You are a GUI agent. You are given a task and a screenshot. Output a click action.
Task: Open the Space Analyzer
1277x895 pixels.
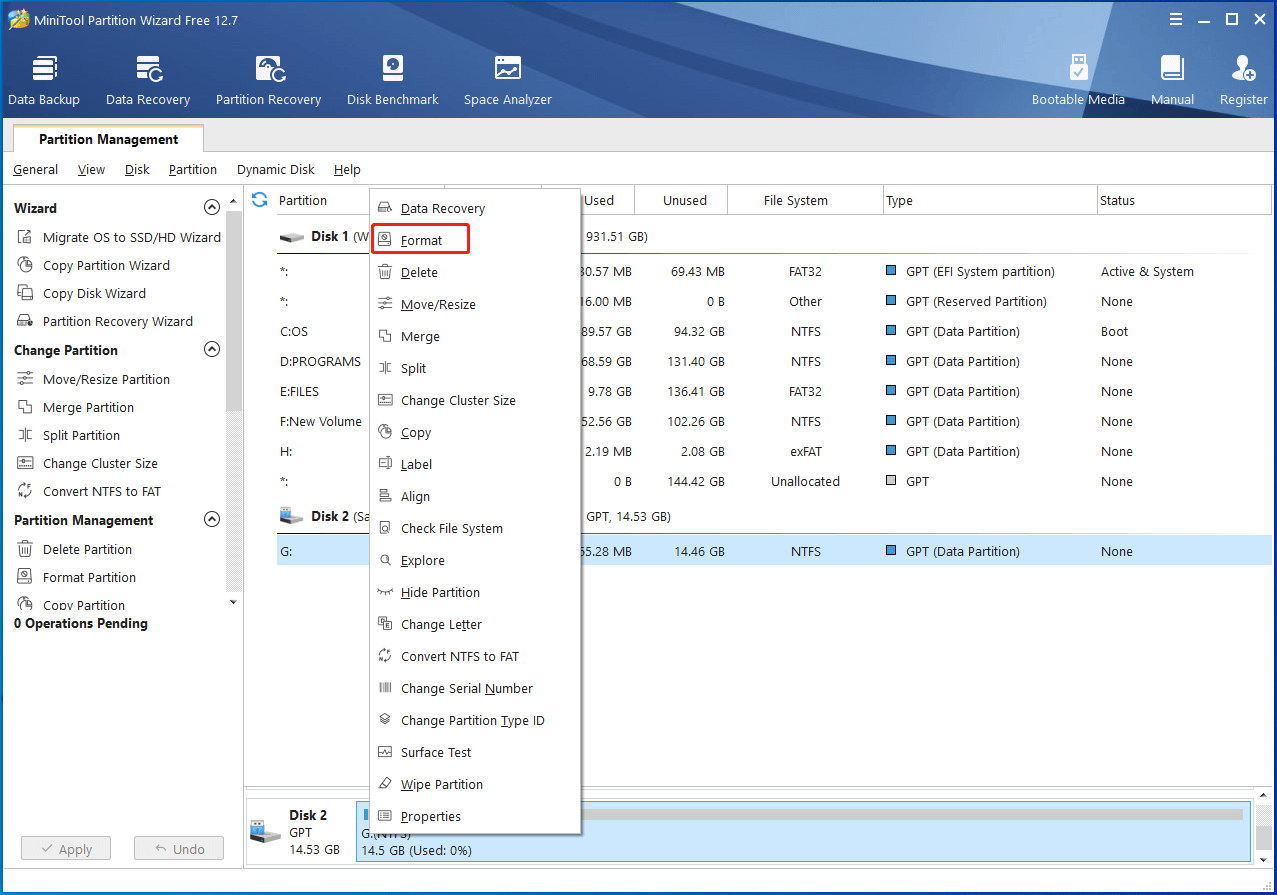pos(507,80)
